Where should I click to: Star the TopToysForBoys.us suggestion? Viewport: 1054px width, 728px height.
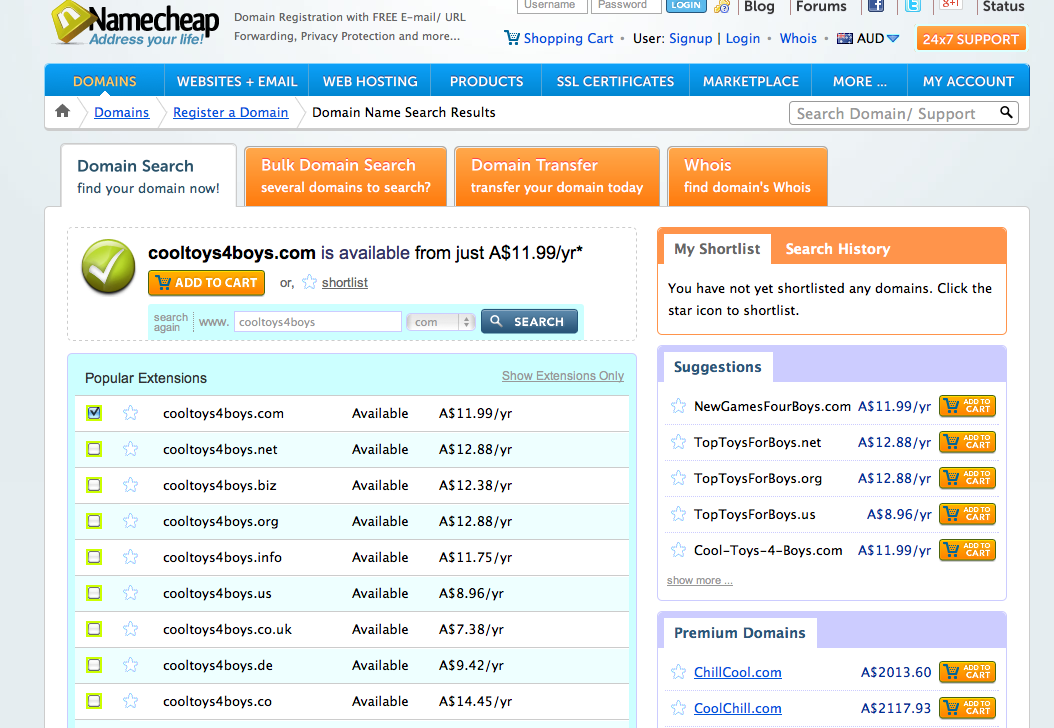678,514
